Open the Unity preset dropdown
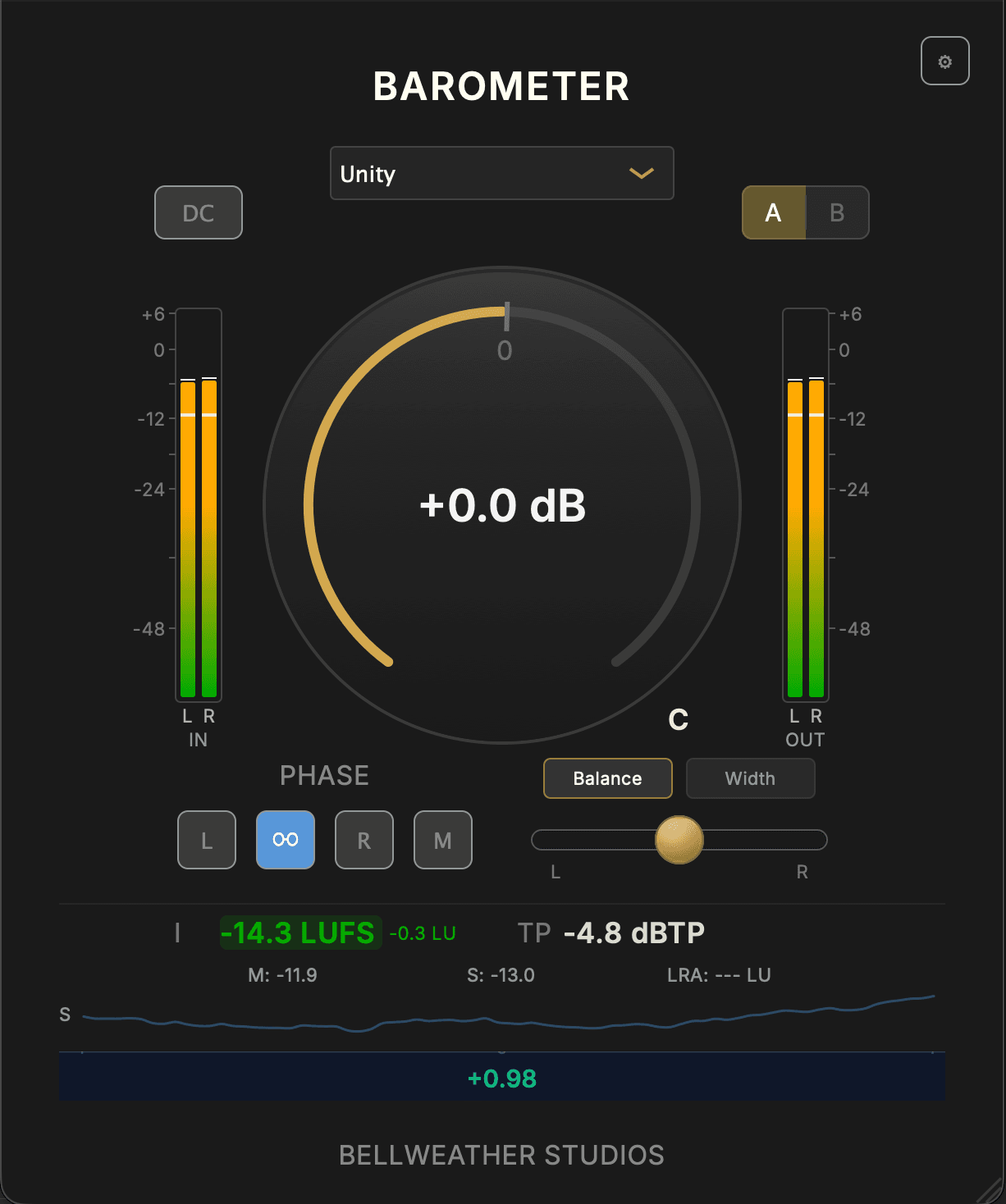Viewport: 1006px width, 1204px height. (x=502, y=173)
